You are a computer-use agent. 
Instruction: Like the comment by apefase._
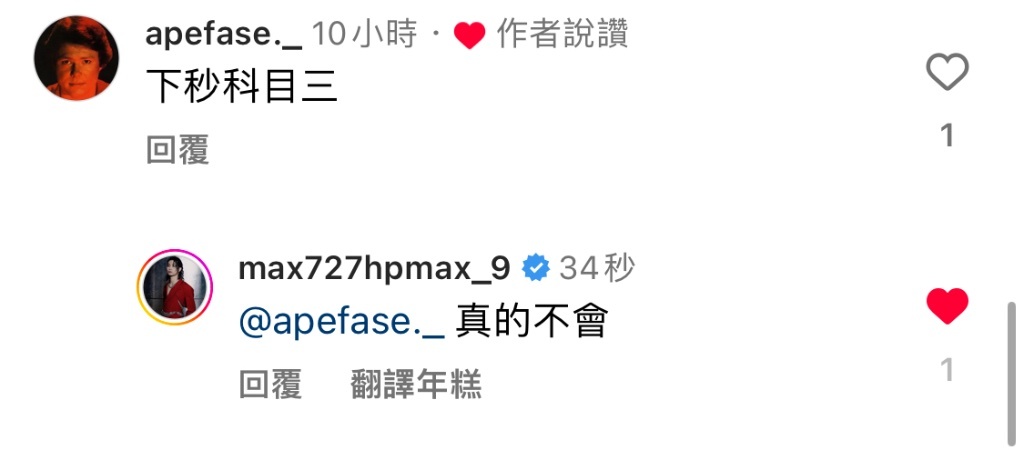point(947,72)
